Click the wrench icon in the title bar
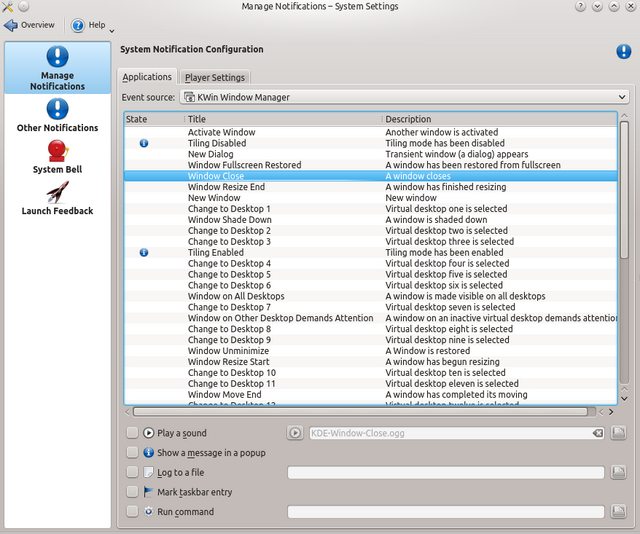640x534 pixels. [7, 6]
